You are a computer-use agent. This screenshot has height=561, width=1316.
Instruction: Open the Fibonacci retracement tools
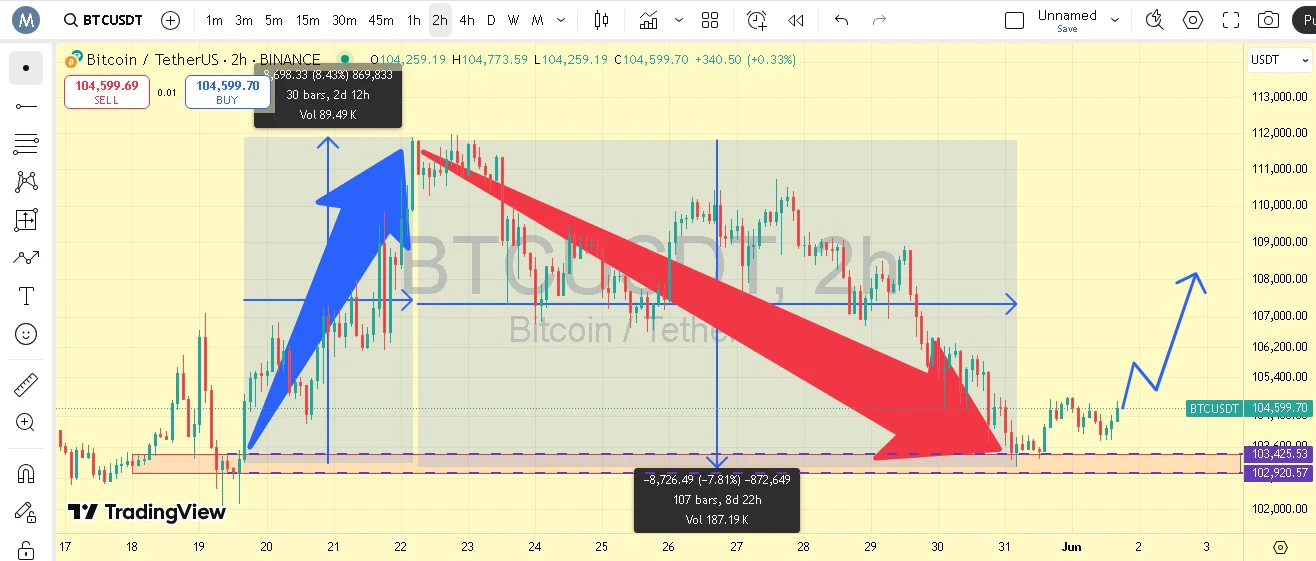tap(26, 144)
